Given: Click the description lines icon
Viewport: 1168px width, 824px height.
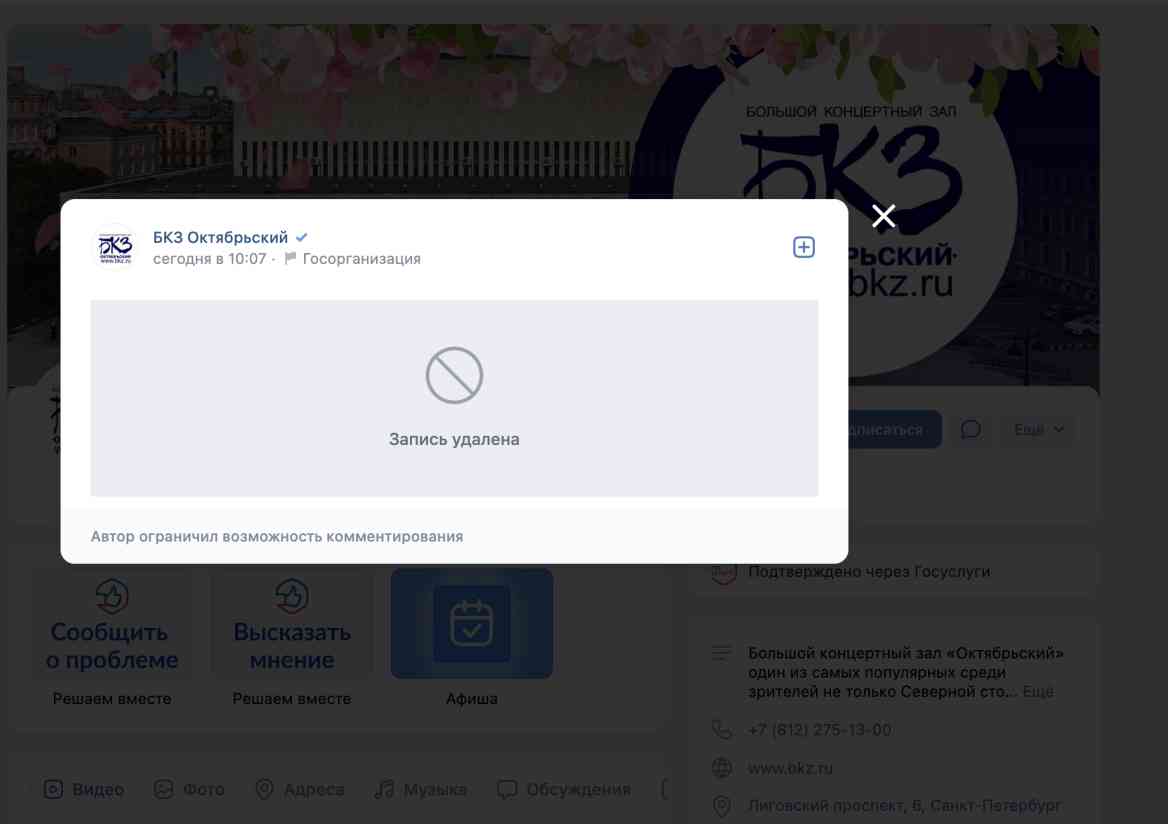Looking at the screenshot, I should point(722,653).
